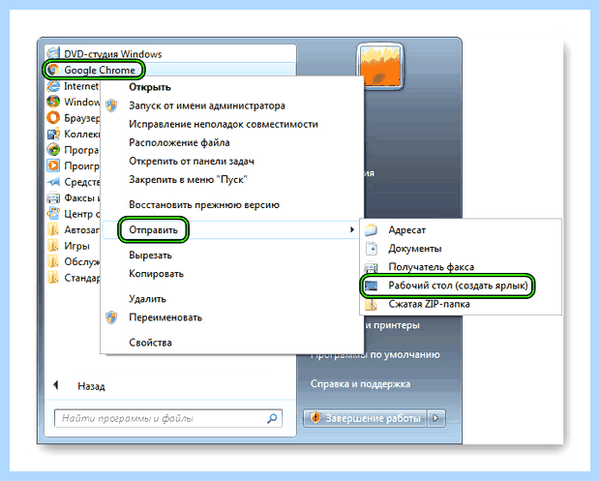Click the user account picture thumbnail
Image resolution: width=600 pixels, height=481 pixels.
pyautogui.click(x=380, y=67)
